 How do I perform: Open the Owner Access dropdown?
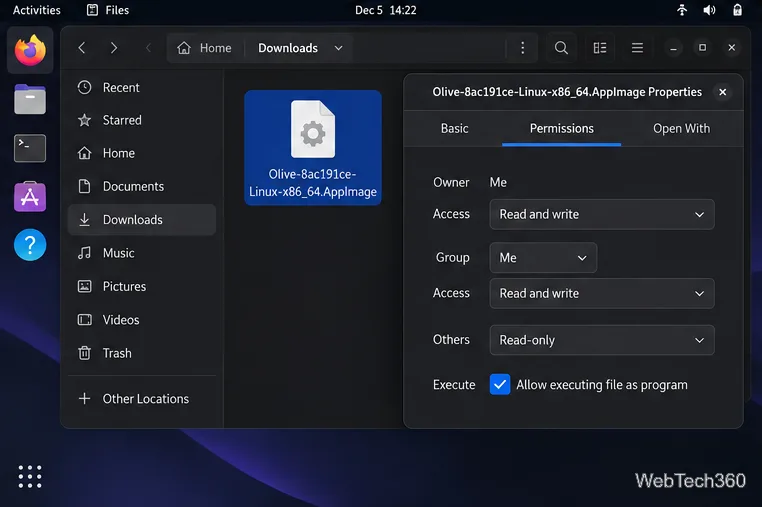click(x=602, y=214)
